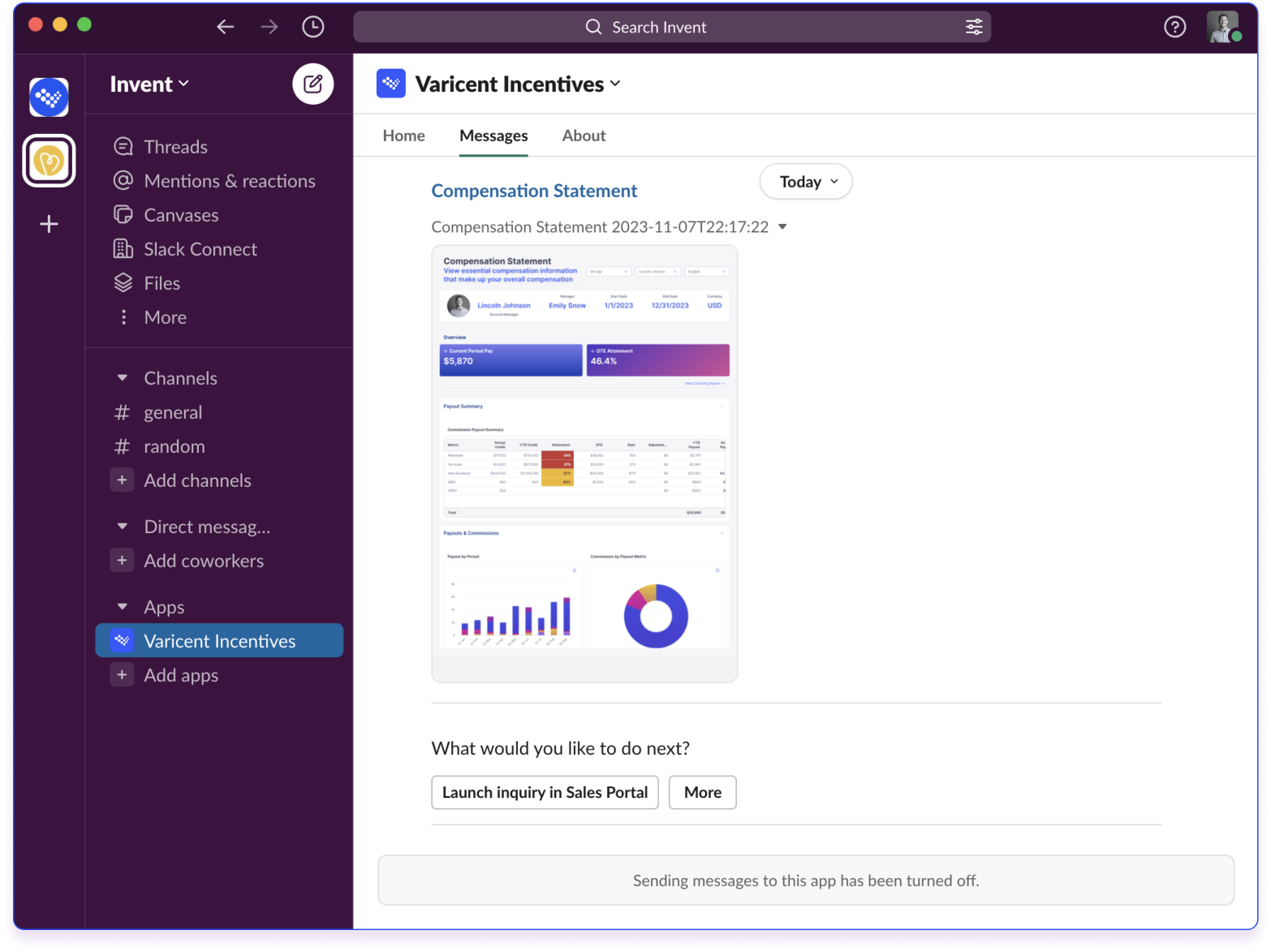Select Varicent Incentives app in sidebar
The image size is (1271, 952).
pyautogui.click(x=219, y=641)
